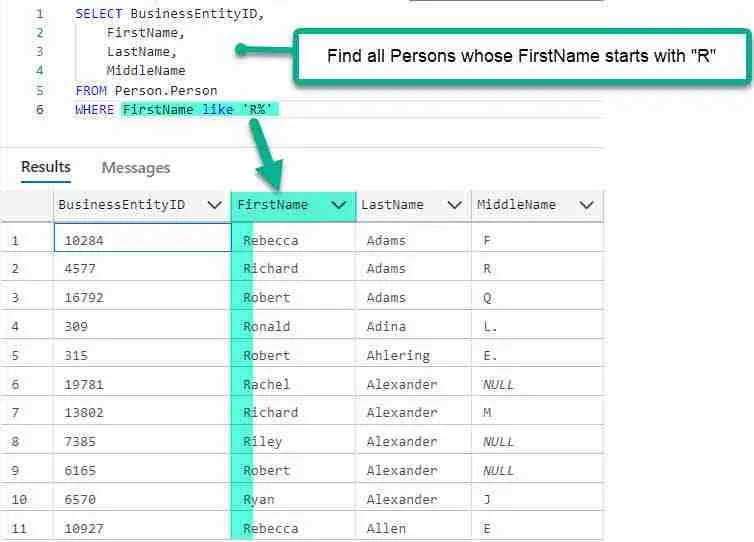Select the LastName column header
754x542 pixels.
tap(414, 206)
